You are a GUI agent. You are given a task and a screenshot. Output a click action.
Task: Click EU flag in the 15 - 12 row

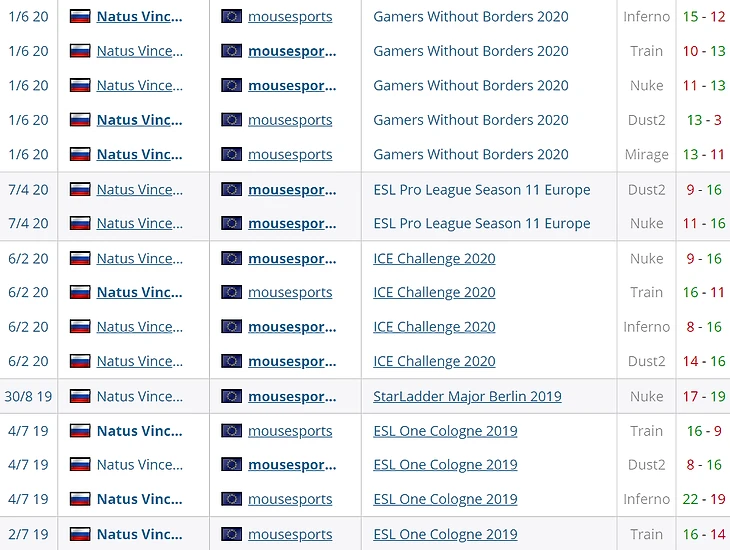(232, 16)
